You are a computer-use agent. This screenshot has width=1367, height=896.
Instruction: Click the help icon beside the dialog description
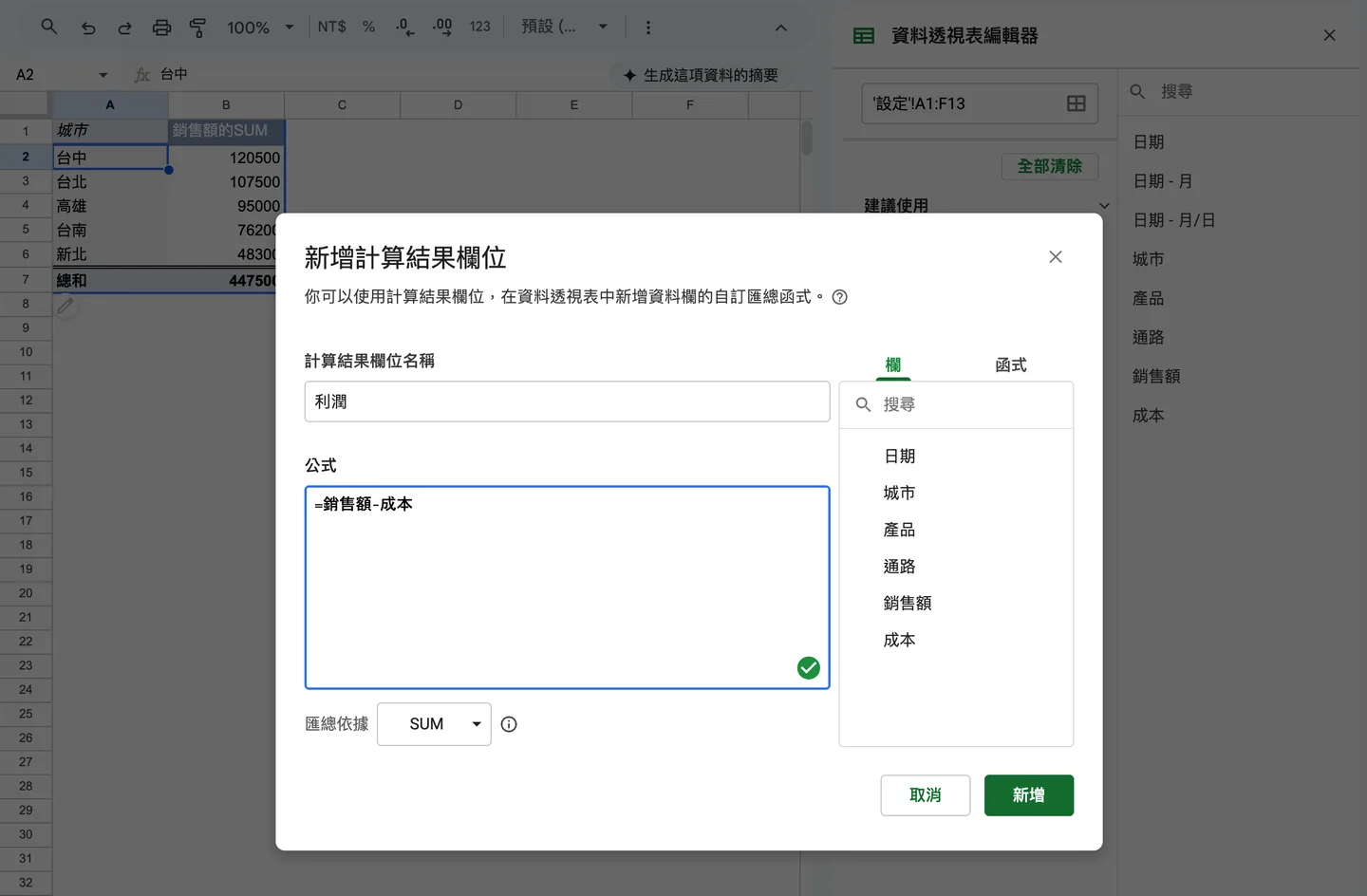coord(839,297)
